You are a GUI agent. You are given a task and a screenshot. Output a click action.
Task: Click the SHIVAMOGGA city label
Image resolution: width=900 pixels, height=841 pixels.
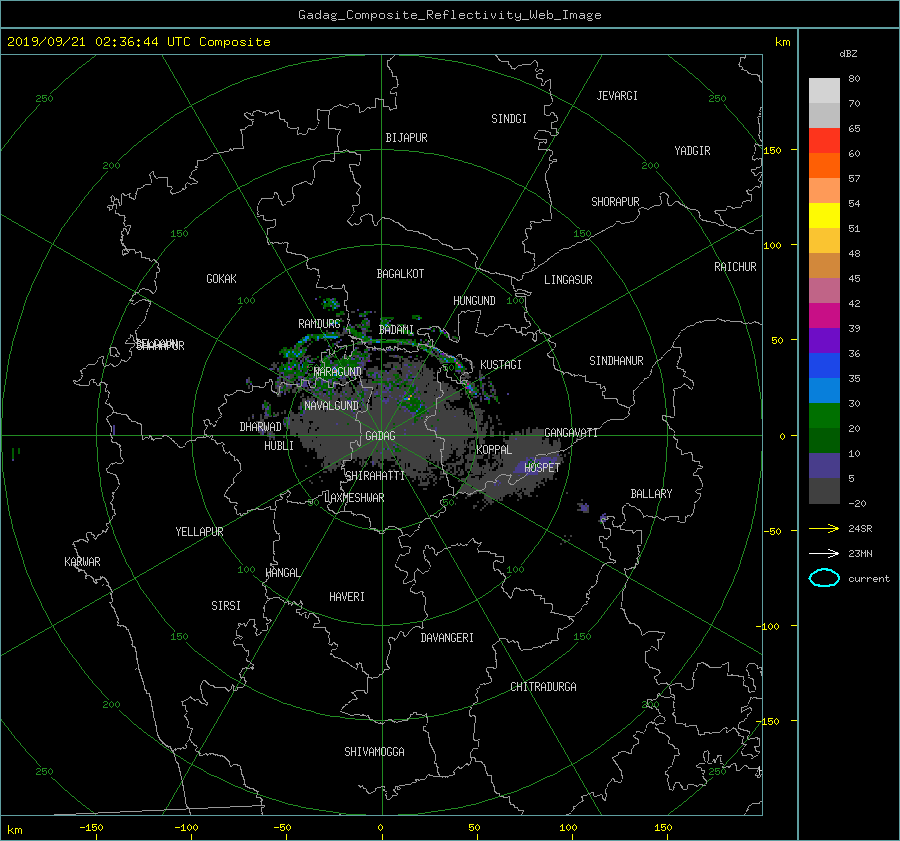374,752
